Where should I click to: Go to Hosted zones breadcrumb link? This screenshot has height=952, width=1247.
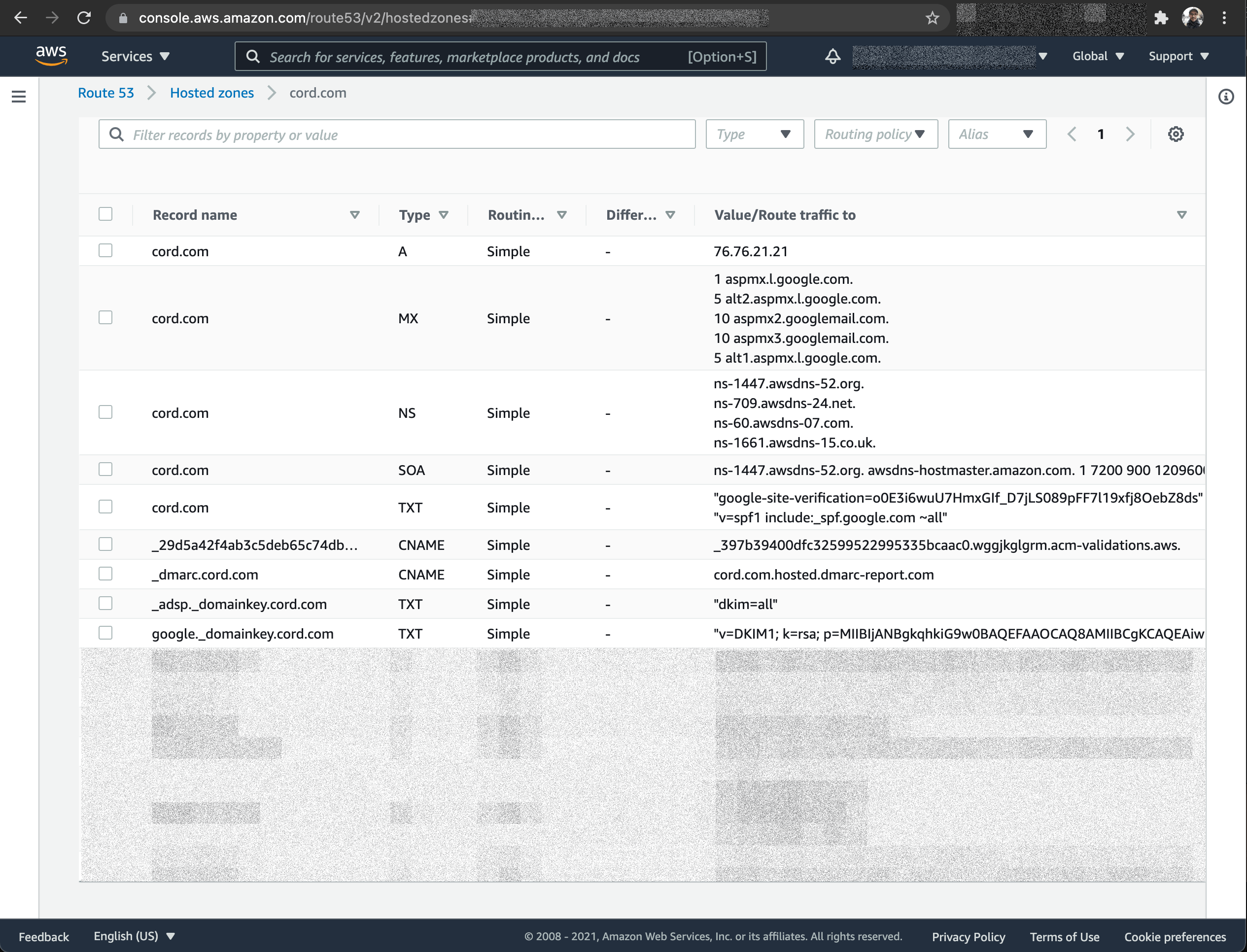click(211, 93)
